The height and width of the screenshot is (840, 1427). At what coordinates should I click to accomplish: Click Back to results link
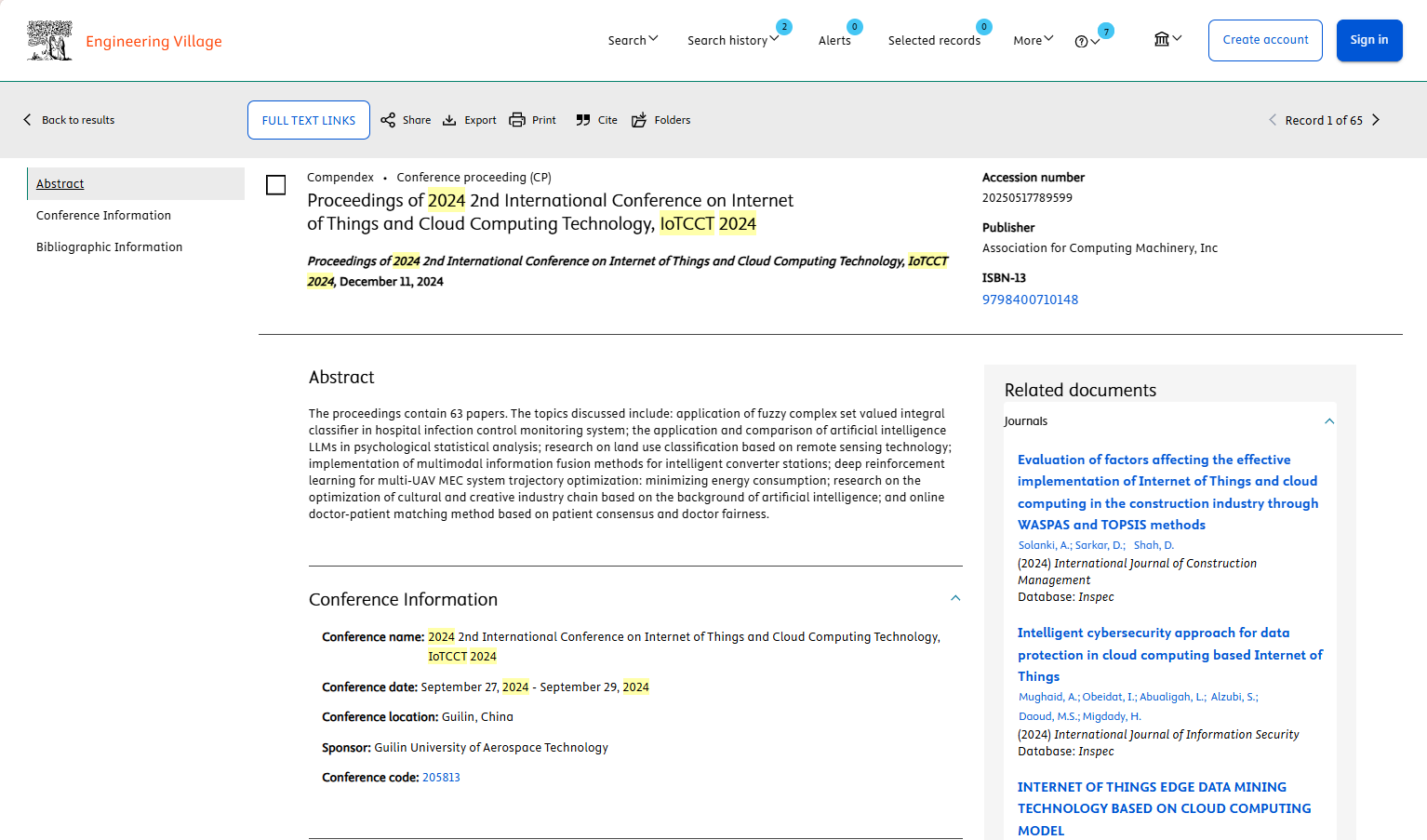point(78,120)
